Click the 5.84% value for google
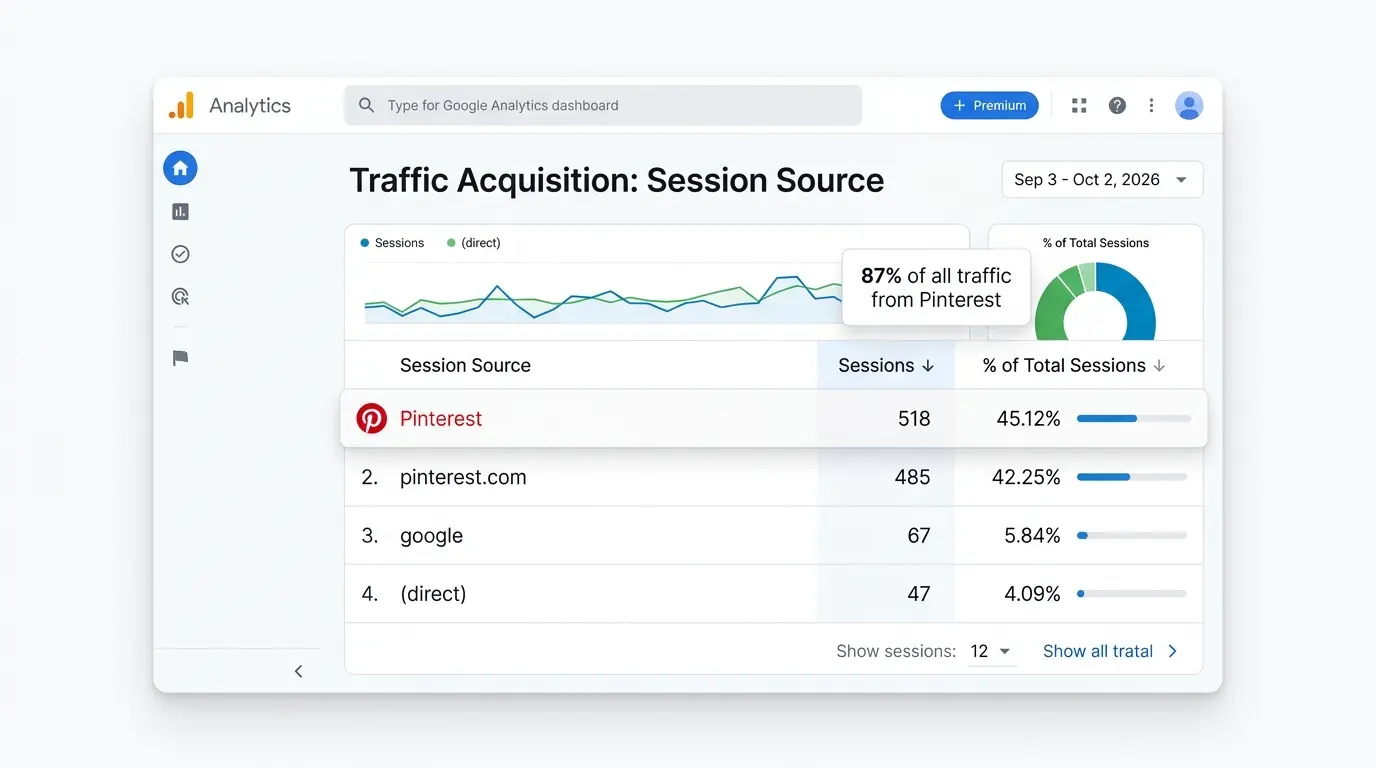Viewport: 1376px width, 768px height. point(1032,535)
